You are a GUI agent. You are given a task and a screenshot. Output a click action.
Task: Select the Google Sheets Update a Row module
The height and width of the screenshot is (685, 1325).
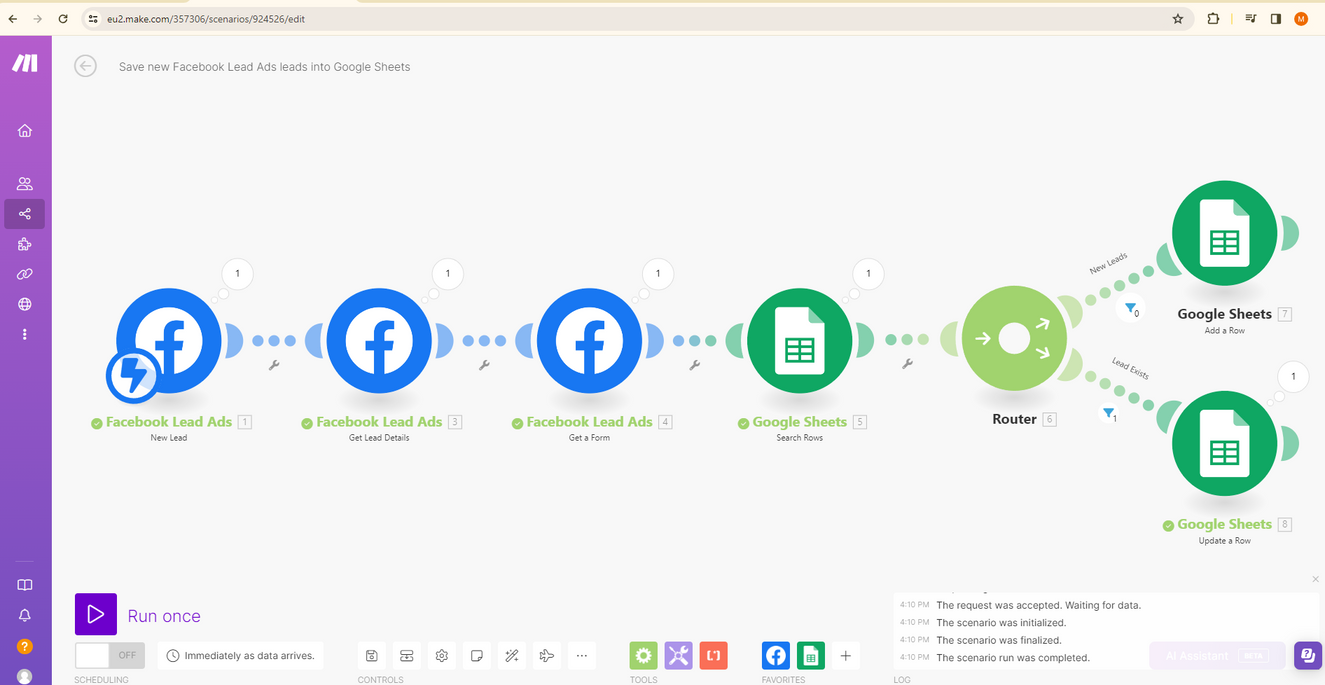coord(1224,443)
